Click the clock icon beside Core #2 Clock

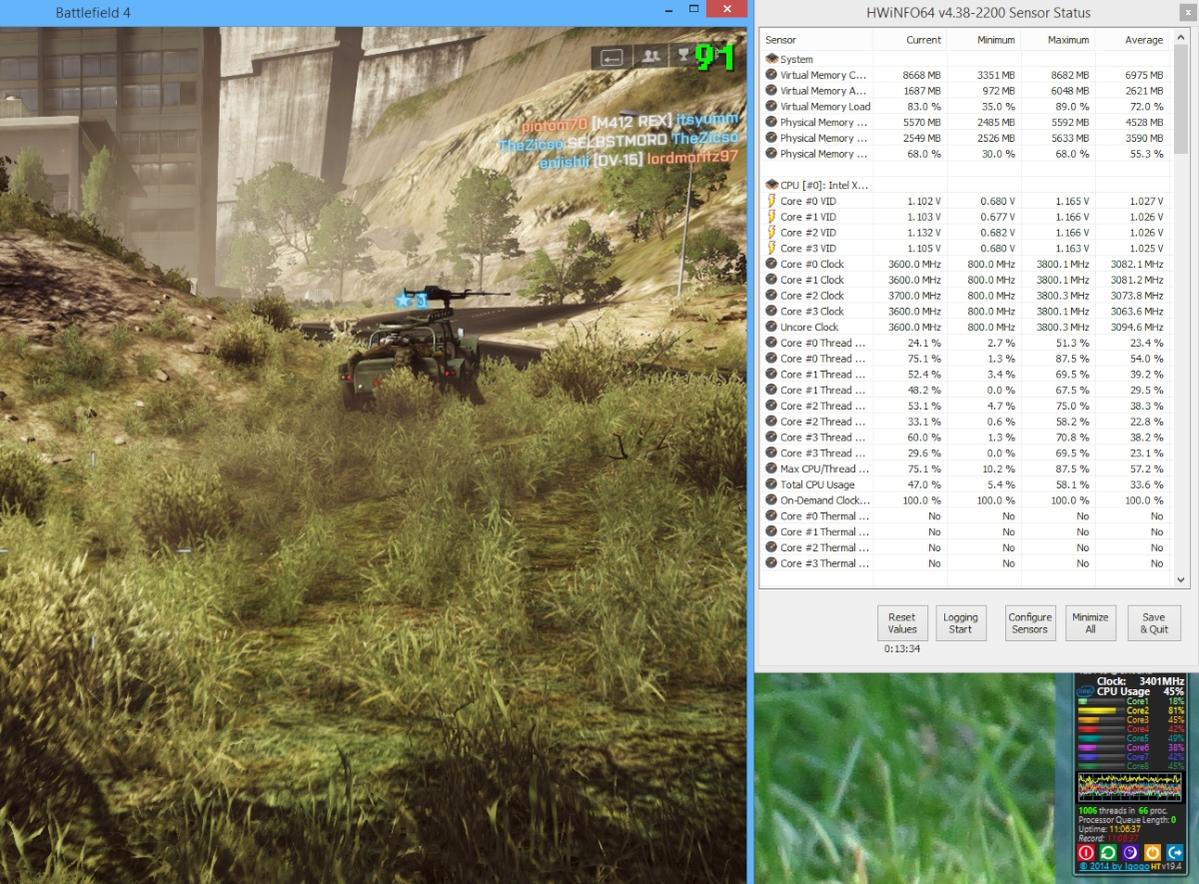coord(772,295)
